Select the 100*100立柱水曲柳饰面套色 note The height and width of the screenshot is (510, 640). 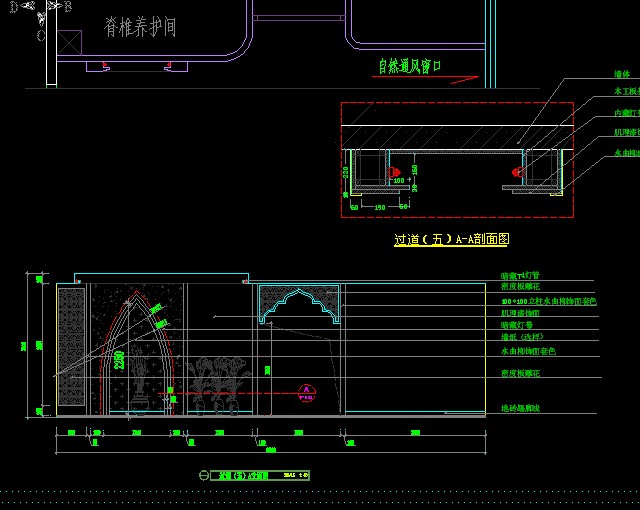[549, 301]
